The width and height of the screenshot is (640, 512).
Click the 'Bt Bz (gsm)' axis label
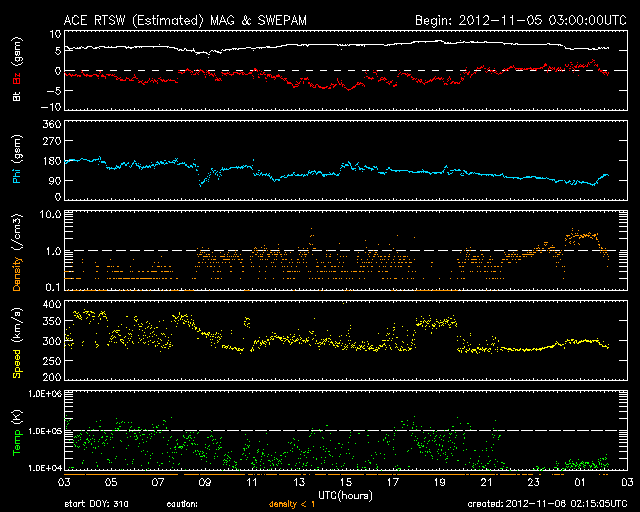pyautogui.click(x=17, y=69)
